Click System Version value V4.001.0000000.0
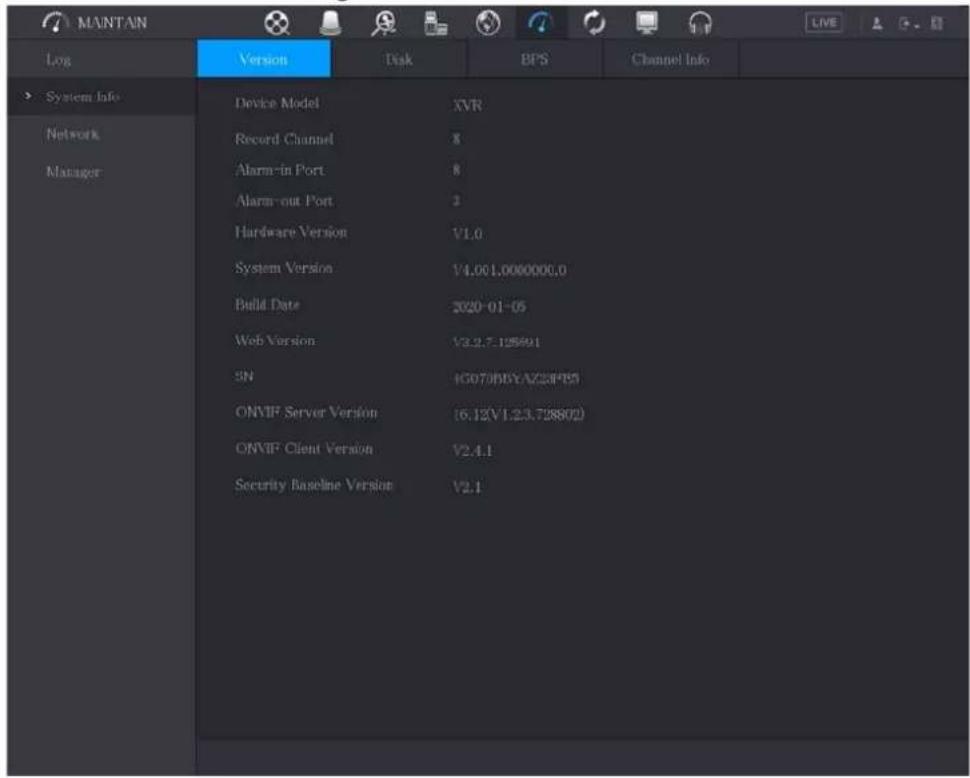 (x=509, y=270)
